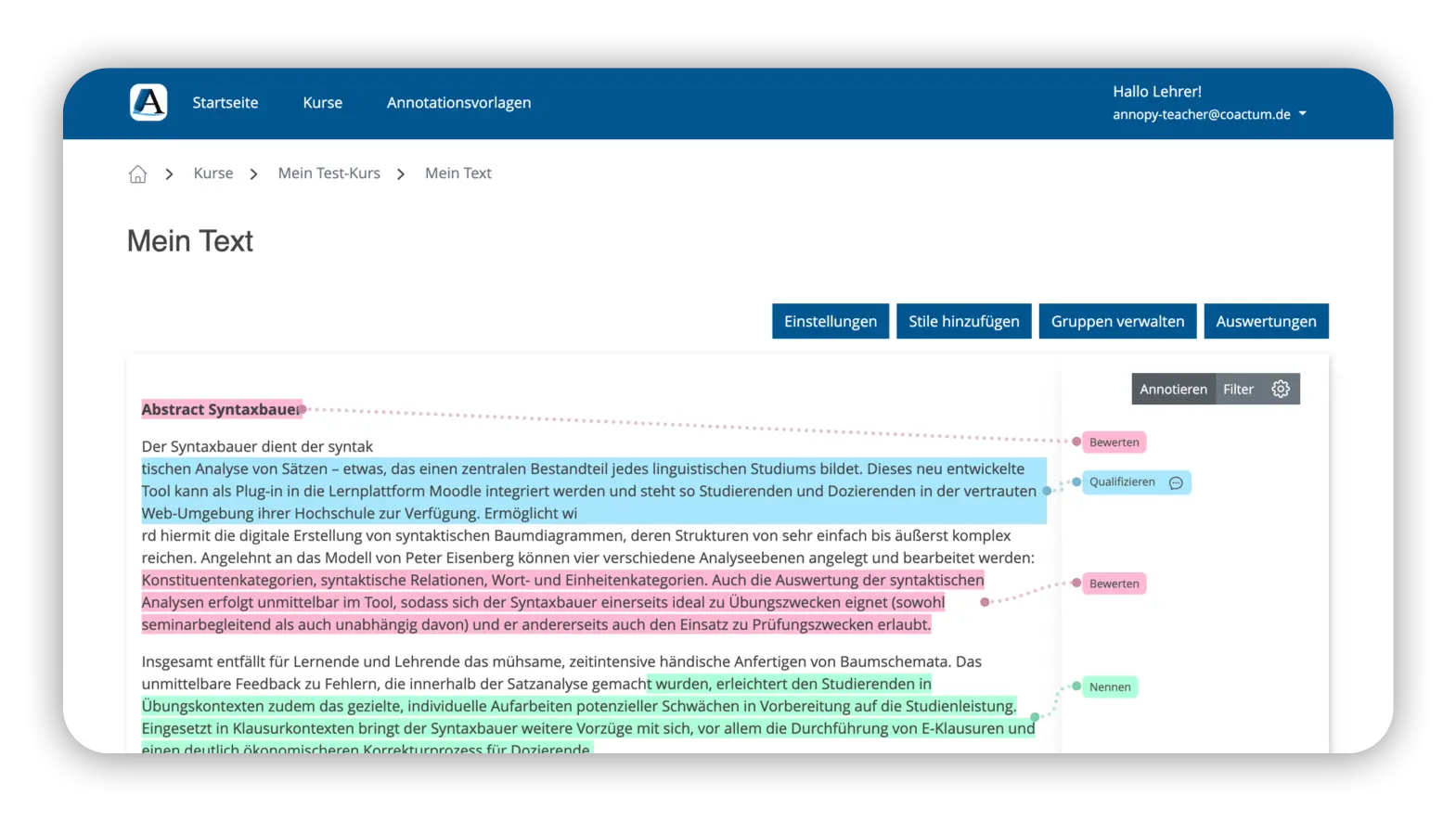Open Annotationsvorlagen in the navbar

tap(458, 103)
